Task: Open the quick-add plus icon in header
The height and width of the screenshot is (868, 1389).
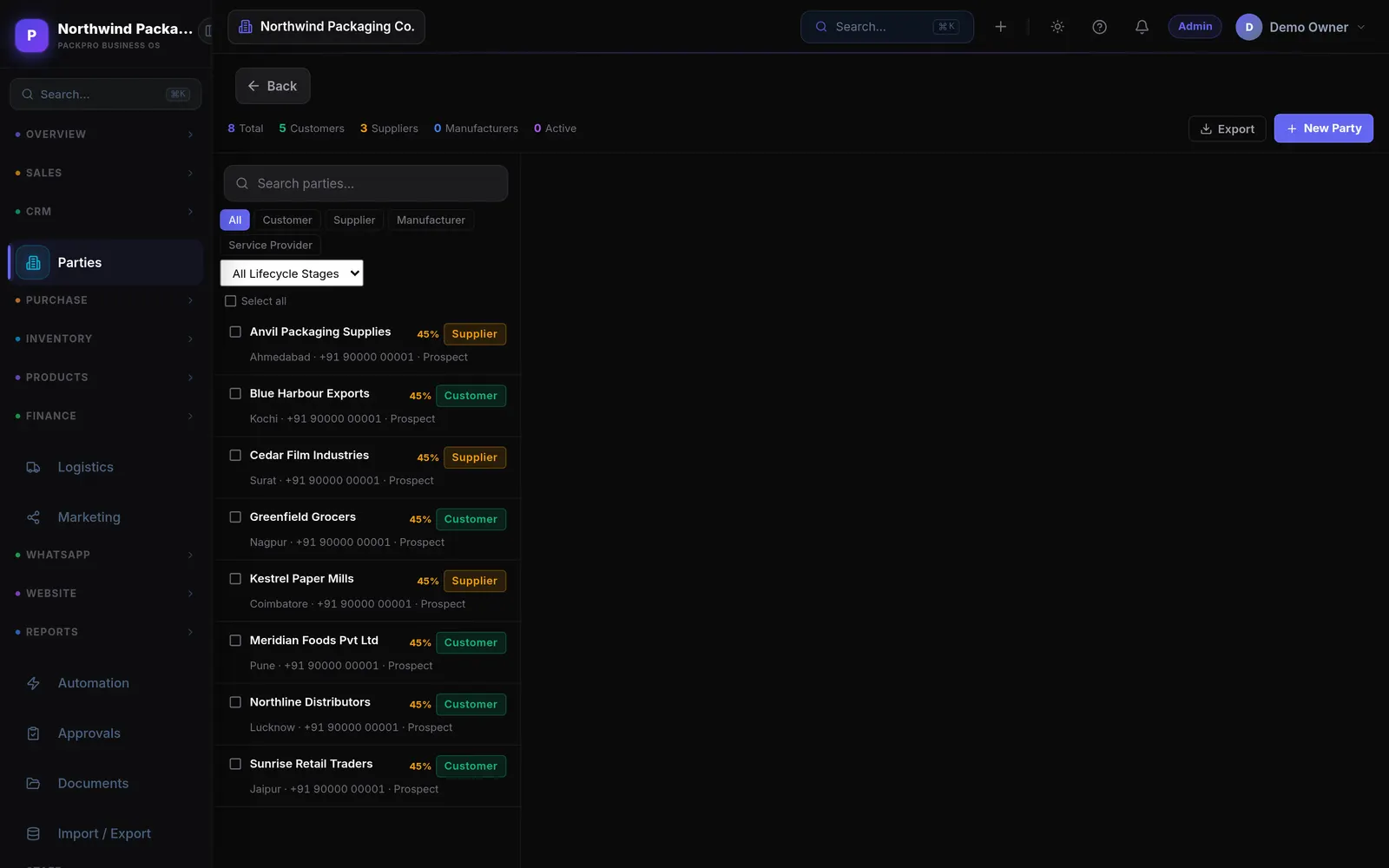Action: coord(1000,27)
